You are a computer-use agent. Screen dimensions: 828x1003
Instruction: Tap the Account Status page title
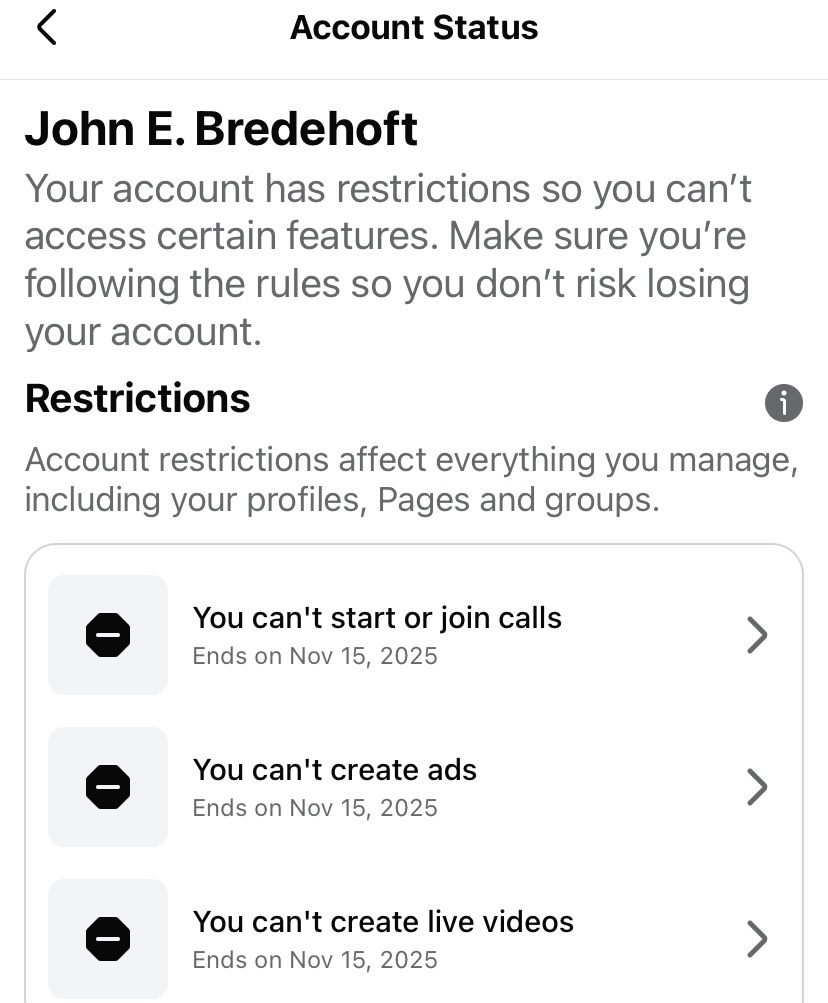(x=414, y=28)
